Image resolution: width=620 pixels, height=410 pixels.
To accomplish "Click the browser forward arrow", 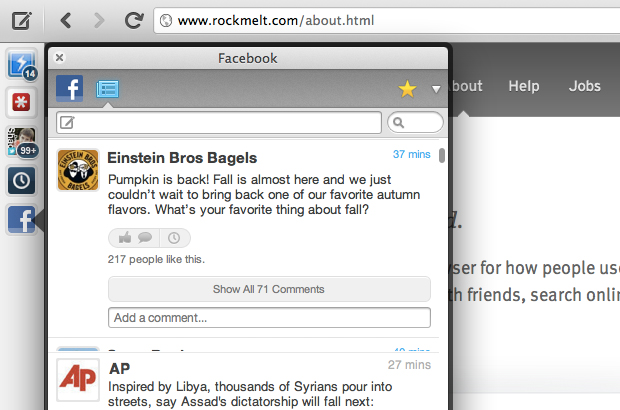I will point(99,21).
